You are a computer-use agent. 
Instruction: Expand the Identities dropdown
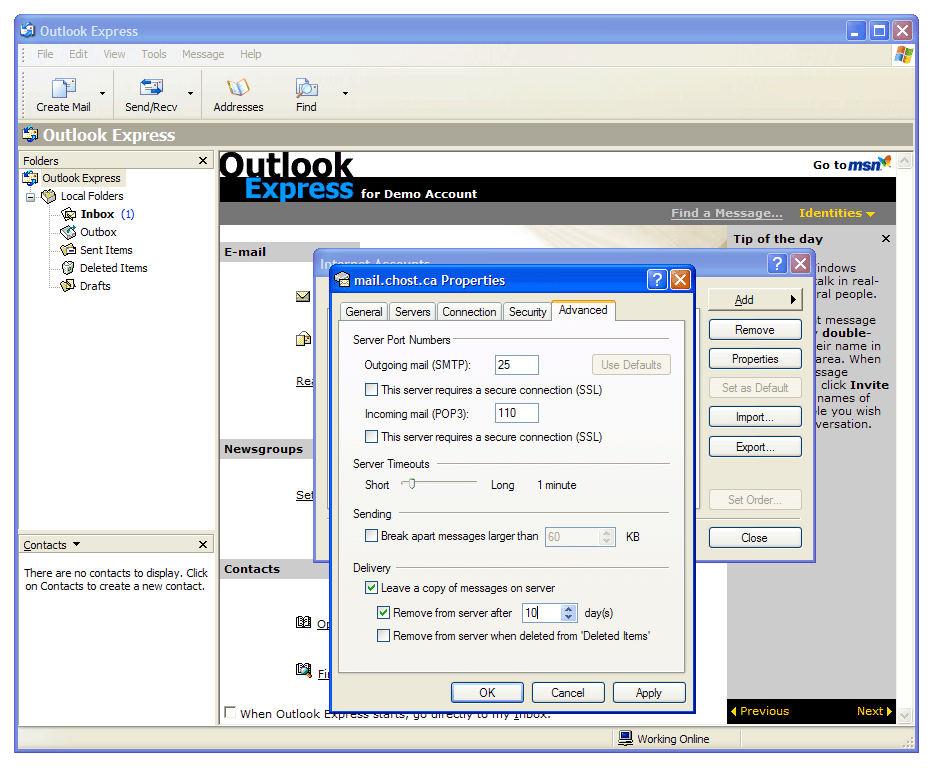pos(837,213)
